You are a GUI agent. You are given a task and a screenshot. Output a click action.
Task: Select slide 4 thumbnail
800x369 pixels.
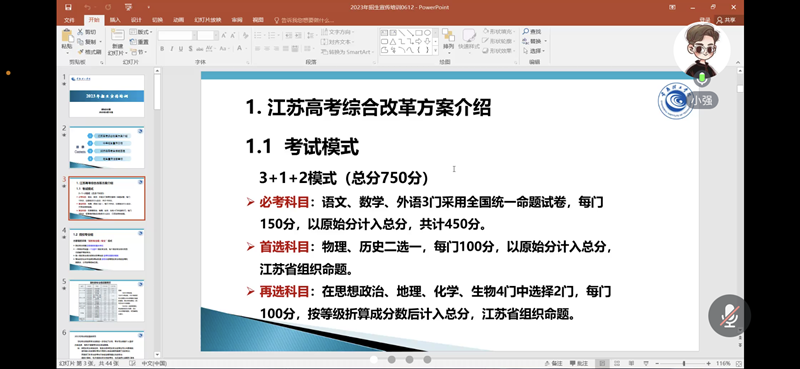coord(107,249)
